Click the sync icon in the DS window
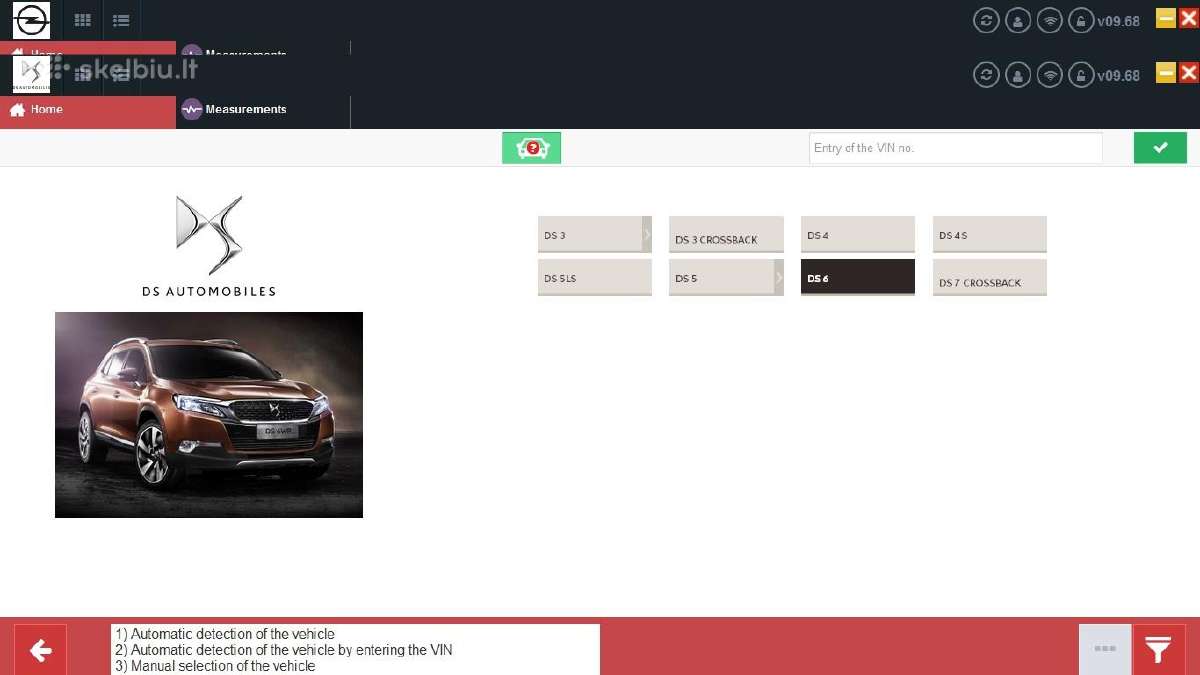The height and width of the screenshot is (675, 1200). pyautogui.click(x=986, y=75)
